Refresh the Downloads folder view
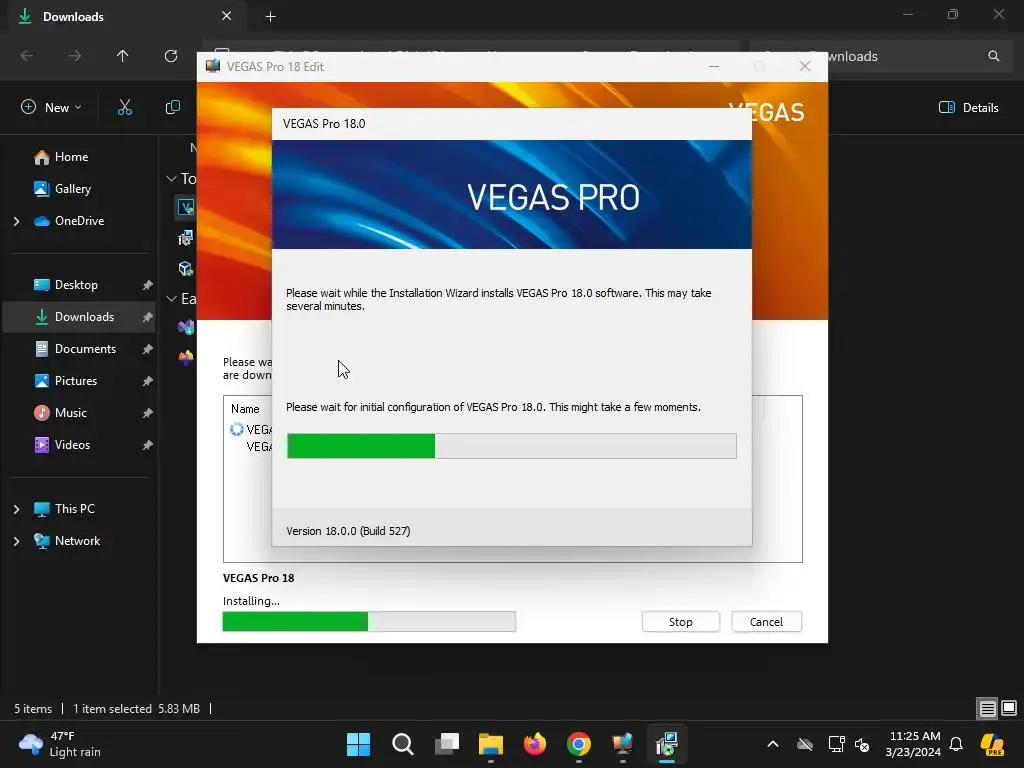This screenshot has height=768, width=1024. tap(171, 56)
